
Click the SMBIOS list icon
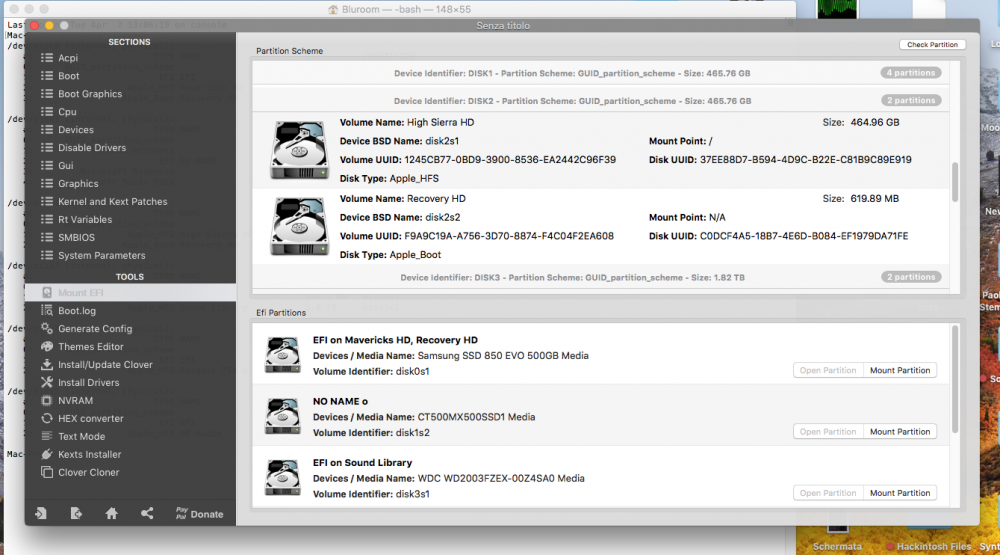47,237
